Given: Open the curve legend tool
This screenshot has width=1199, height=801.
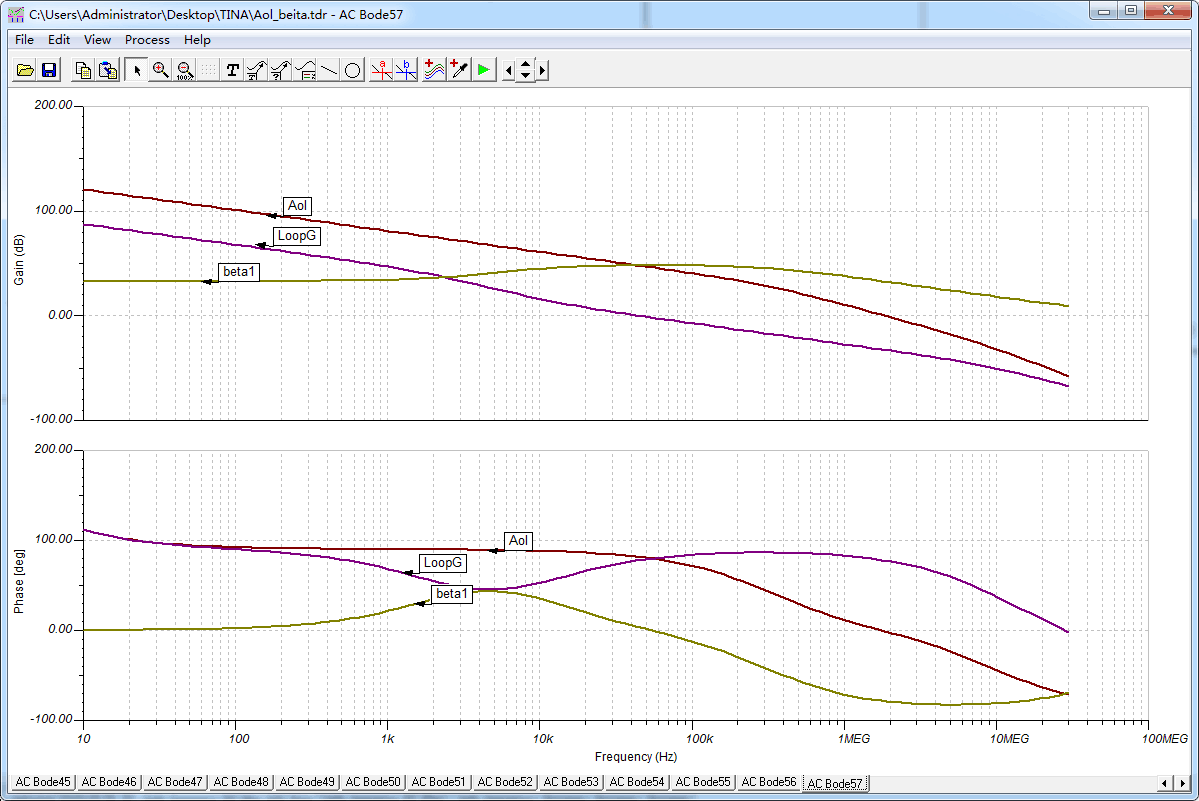Looking at the screenshot, I should [305, 70].
